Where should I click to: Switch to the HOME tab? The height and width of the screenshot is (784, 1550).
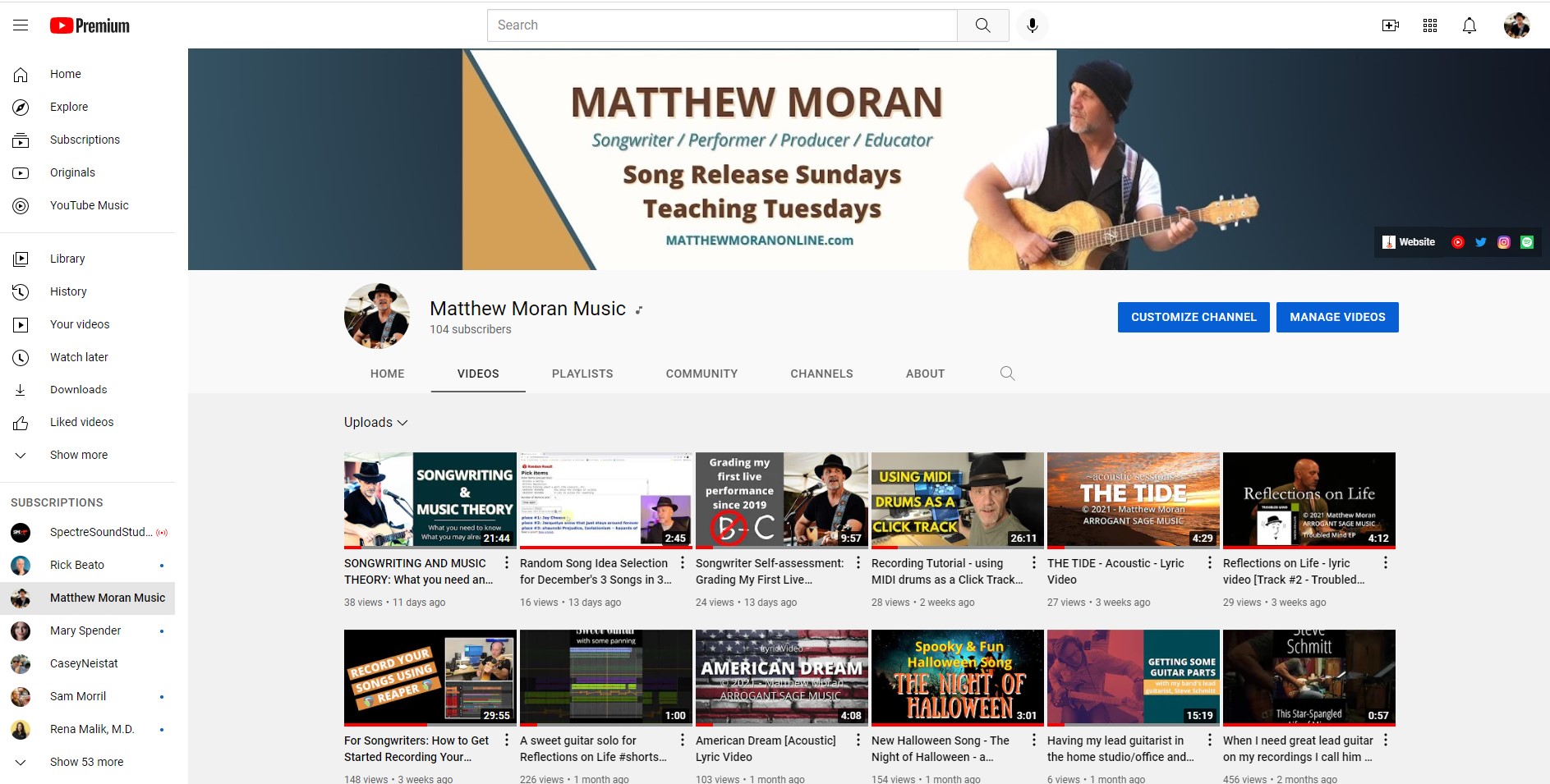click(388, 374)
